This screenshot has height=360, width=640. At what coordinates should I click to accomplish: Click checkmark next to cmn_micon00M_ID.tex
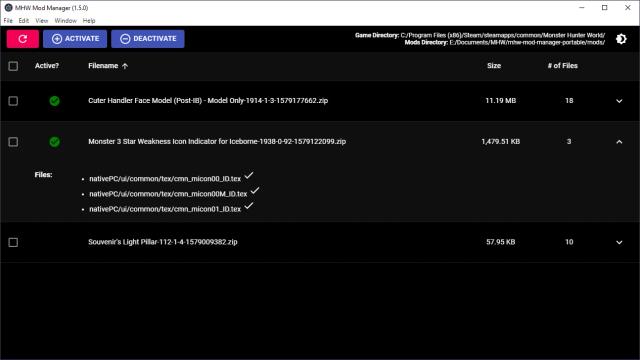tap(255, 191)
